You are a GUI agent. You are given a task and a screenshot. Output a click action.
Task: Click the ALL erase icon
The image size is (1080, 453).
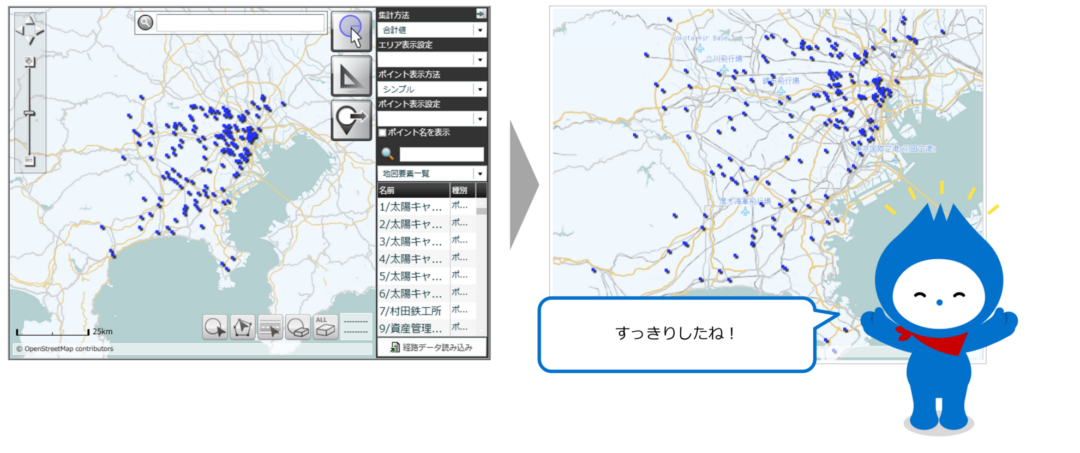pyautogui.click(x=325, y=327)
